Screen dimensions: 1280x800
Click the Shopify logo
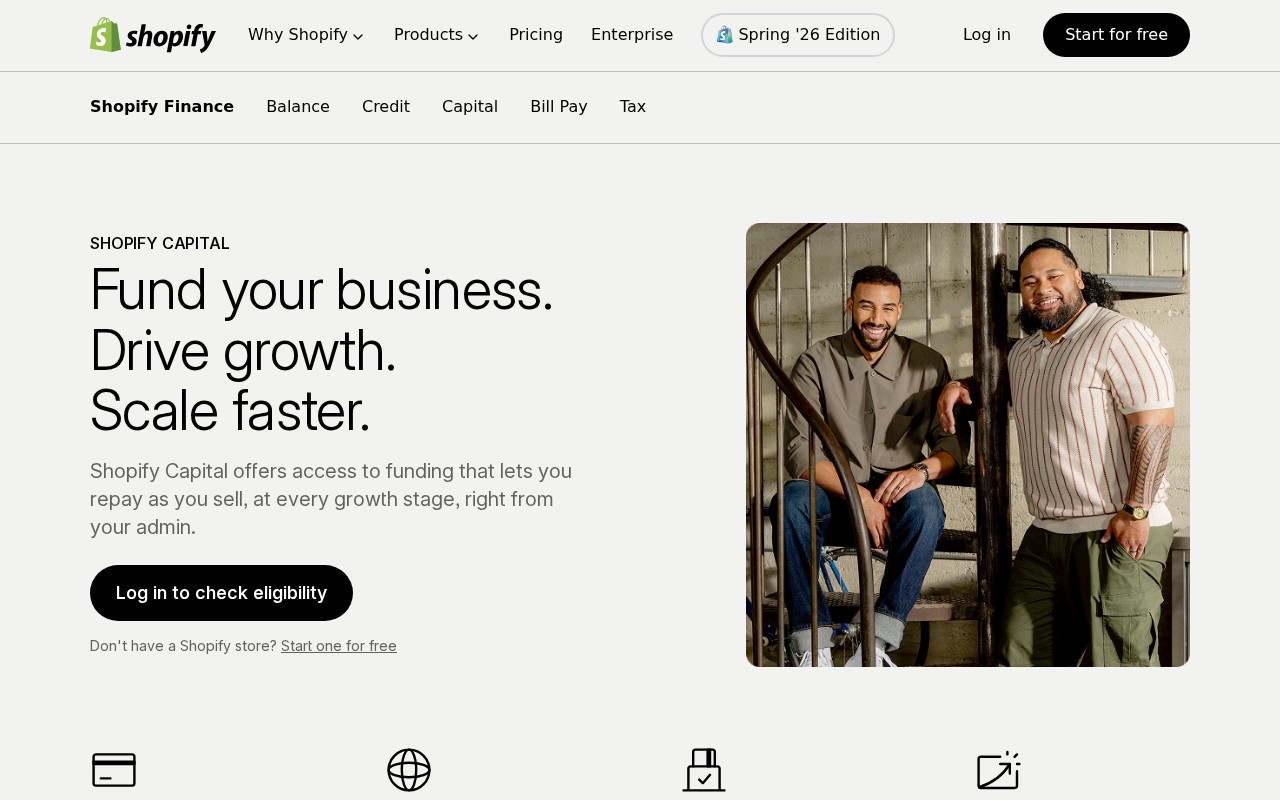(x=153, y=35)
